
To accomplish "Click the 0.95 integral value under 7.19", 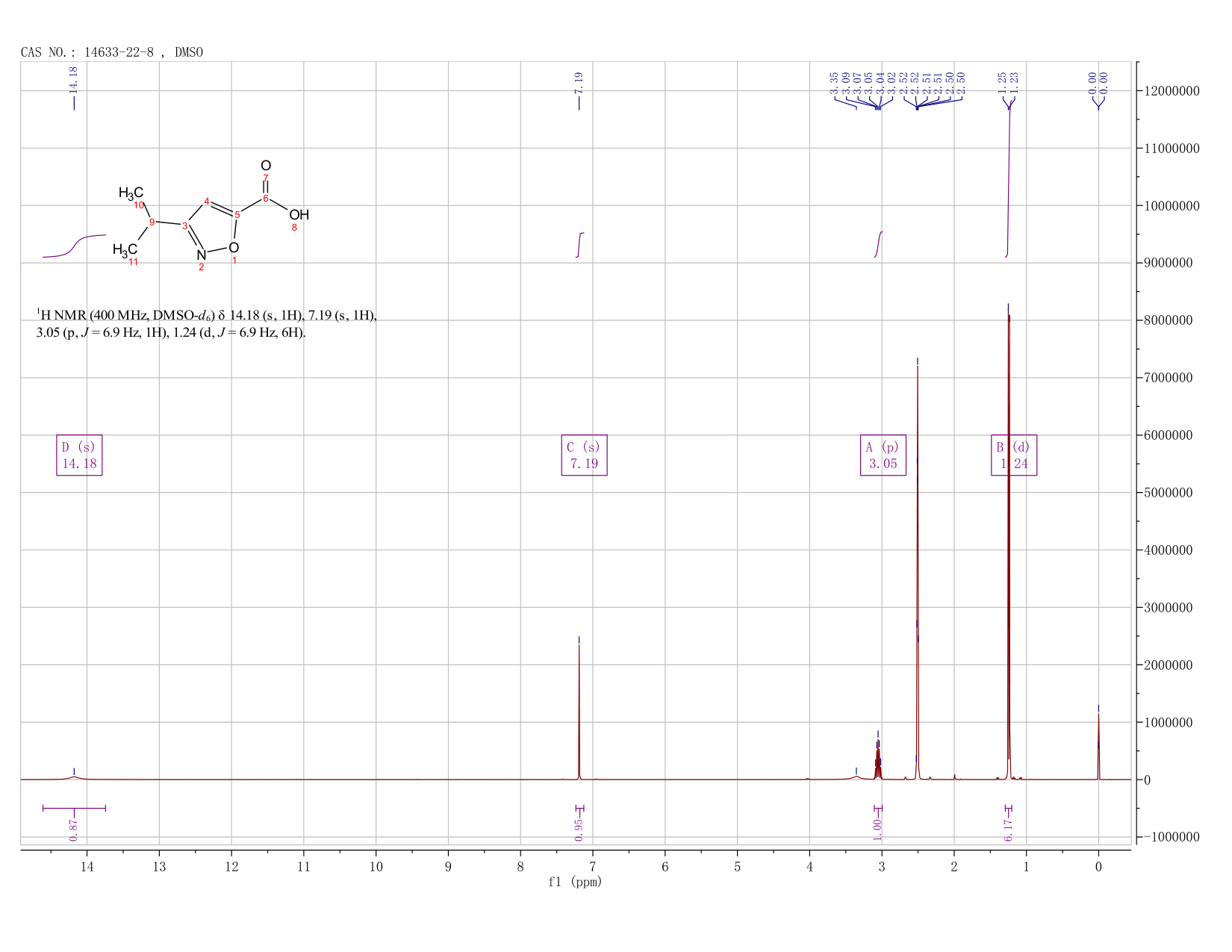I will point(579,829).
